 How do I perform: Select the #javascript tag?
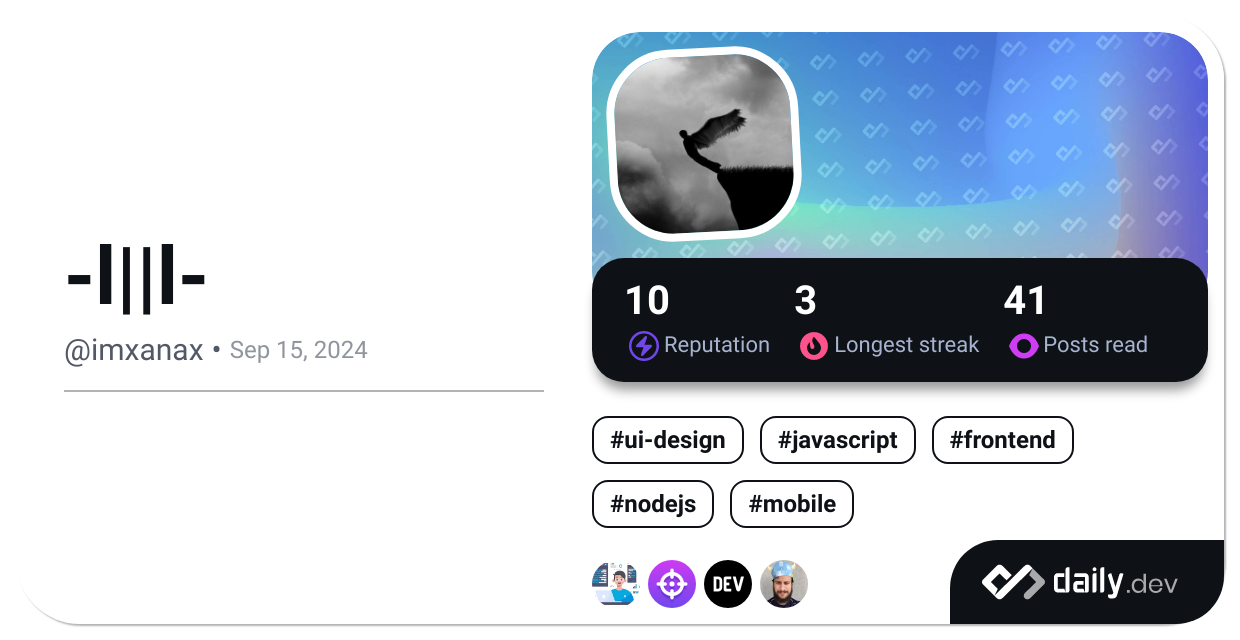pos(838,440)
